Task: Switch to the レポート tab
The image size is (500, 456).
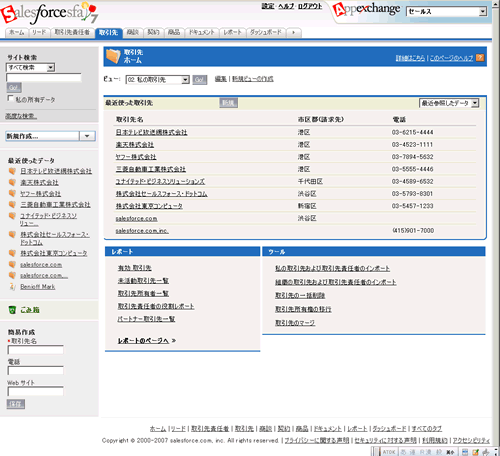Action: [232, 32]
